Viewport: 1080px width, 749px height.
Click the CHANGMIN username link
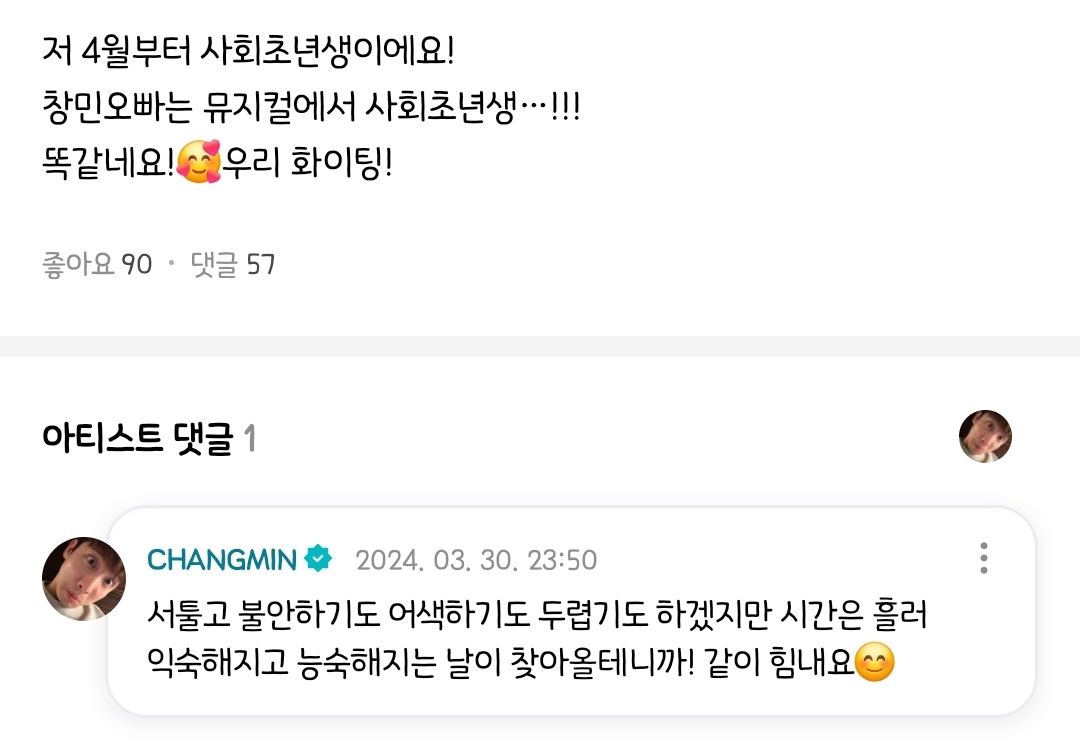[222, 560]
